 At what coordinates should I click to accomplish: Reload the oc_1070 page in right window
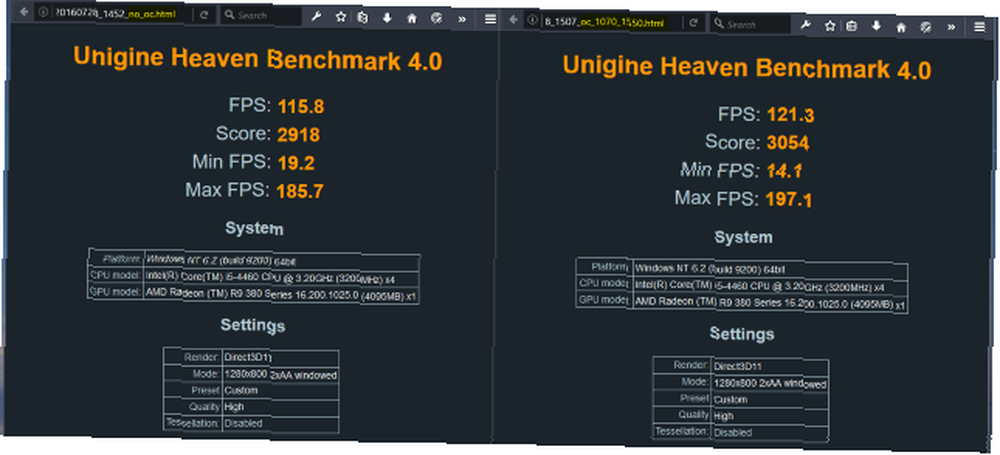(693, 24)
